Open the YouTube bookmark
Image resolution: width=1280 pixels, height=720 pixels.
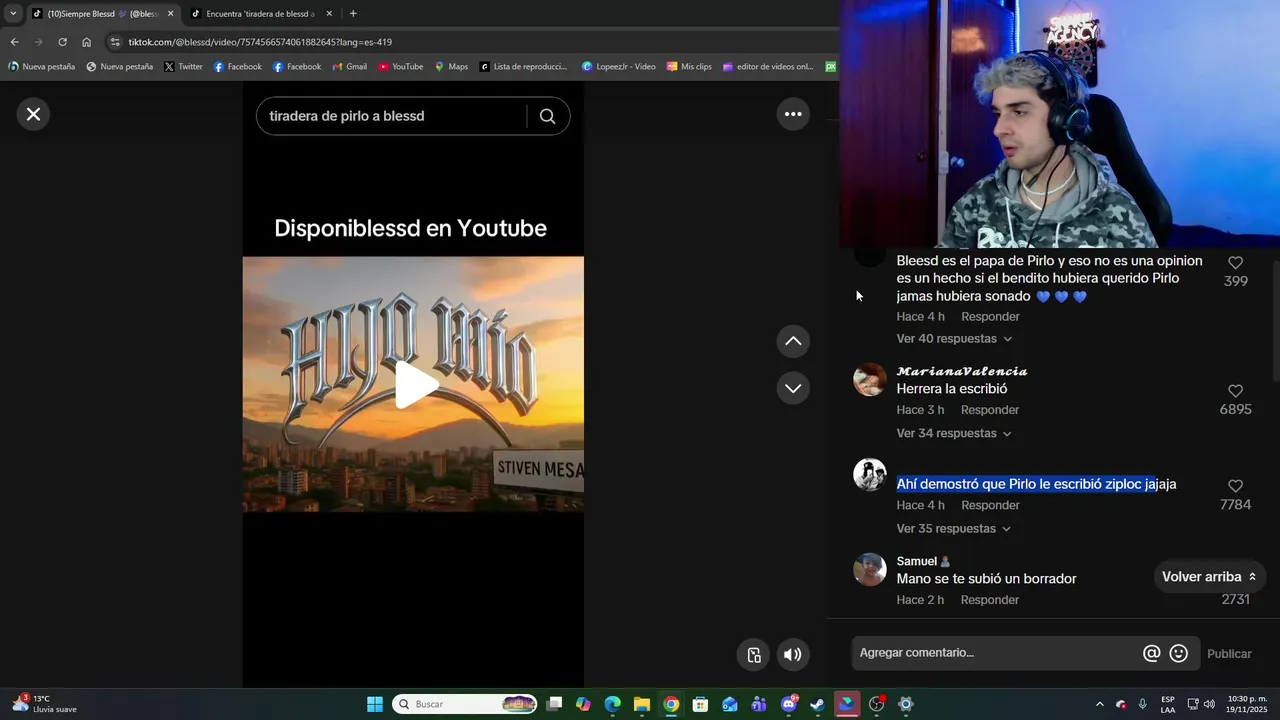click(400, 67)
